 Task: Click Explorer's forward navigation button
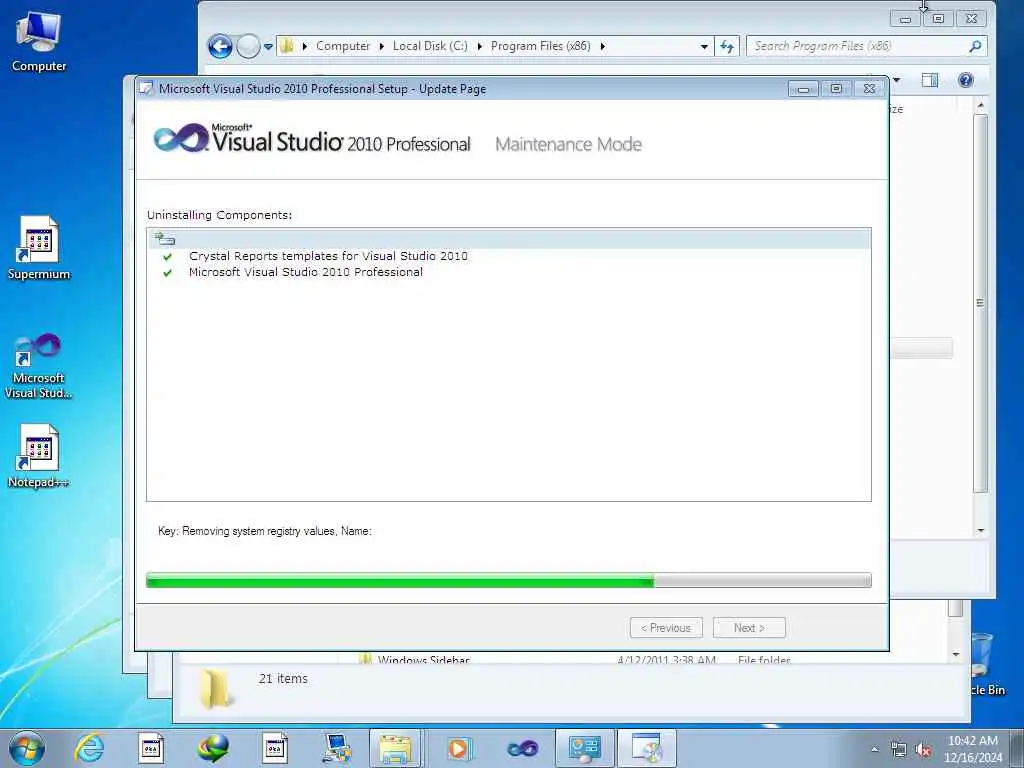248,46
